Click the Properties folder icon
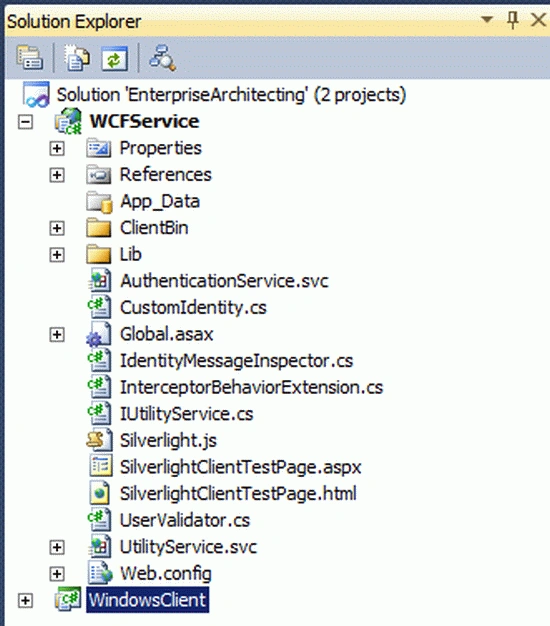This screenshot has width=550, height=626. tap(99, 148)
